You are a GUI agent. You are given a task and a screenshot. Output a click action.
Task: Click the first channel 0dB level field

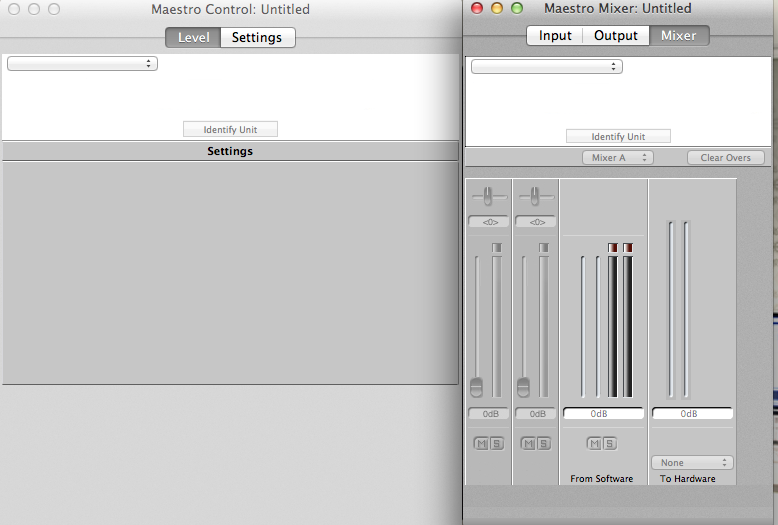490,414
